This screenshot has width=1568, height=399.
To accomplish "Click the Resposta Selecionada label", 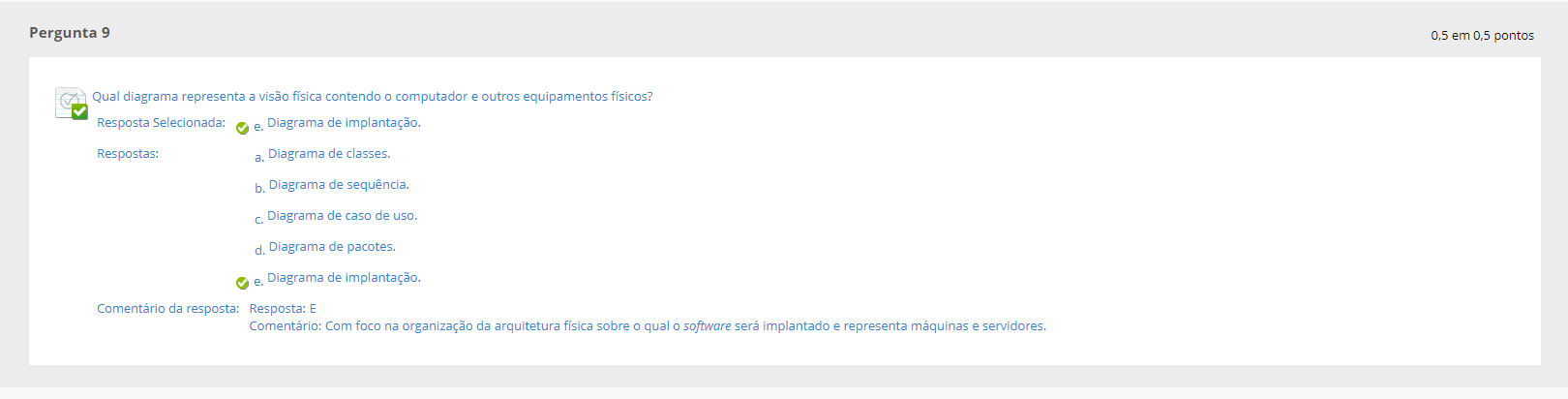I will (x=161, y=123).
